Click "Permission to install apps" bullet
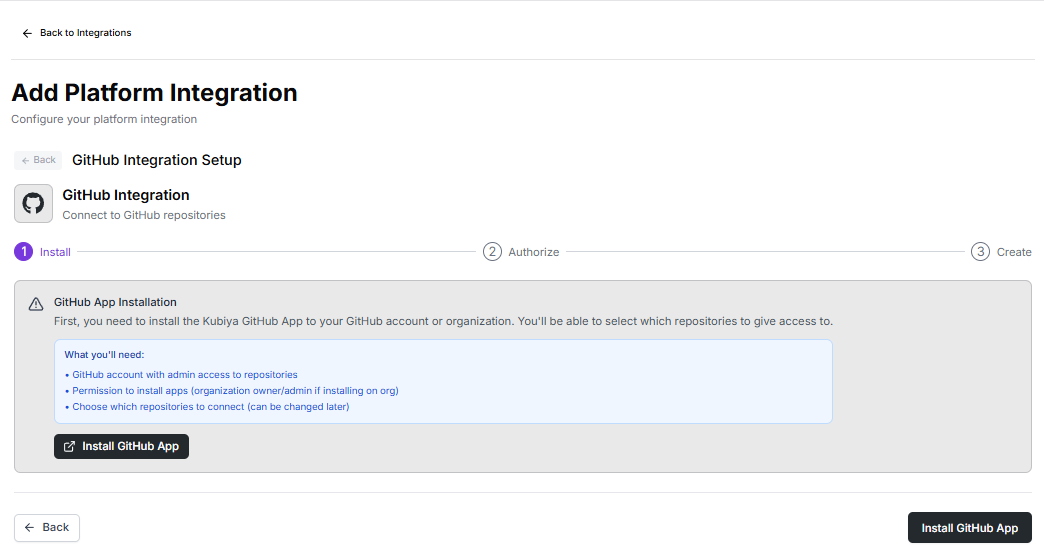This screenshot has height=557, width=1044. (232, 391)
